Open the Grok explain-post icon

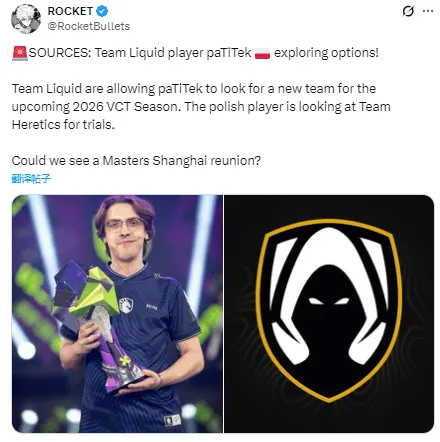coord(408,11)
